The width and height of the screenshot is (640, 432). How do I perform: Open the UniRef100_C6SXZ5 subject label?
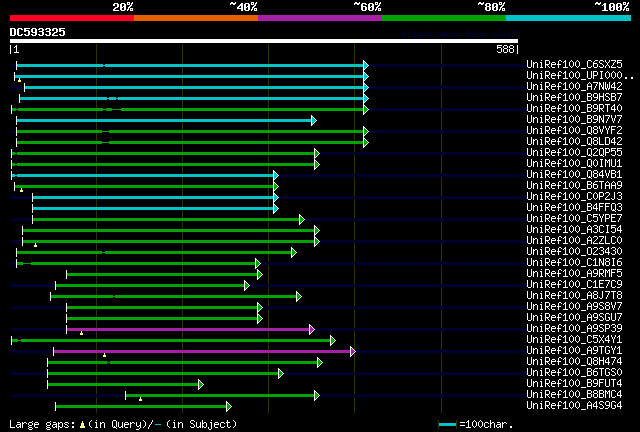(574, 64)
